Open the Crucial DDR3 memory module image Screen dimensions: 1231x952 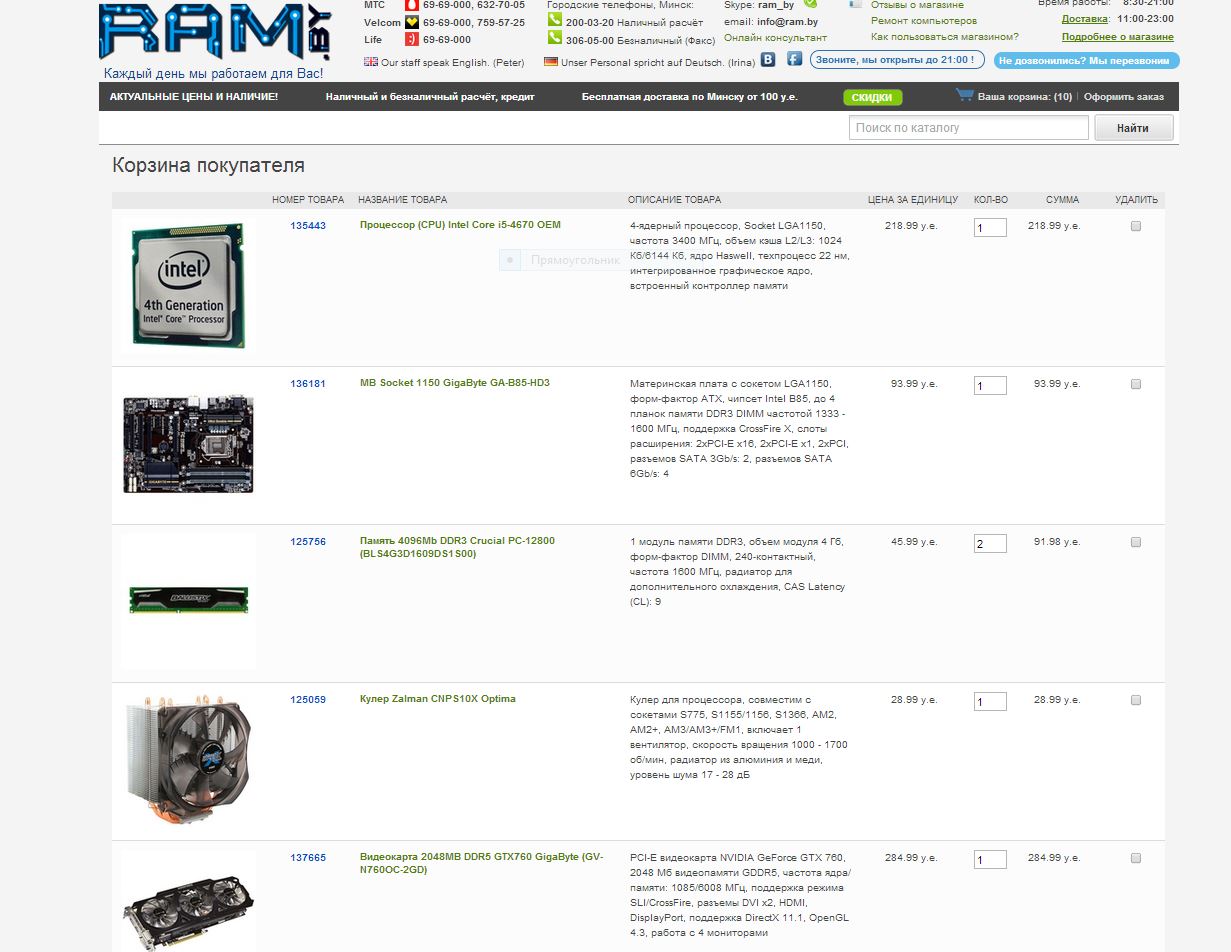pos(188,600)
